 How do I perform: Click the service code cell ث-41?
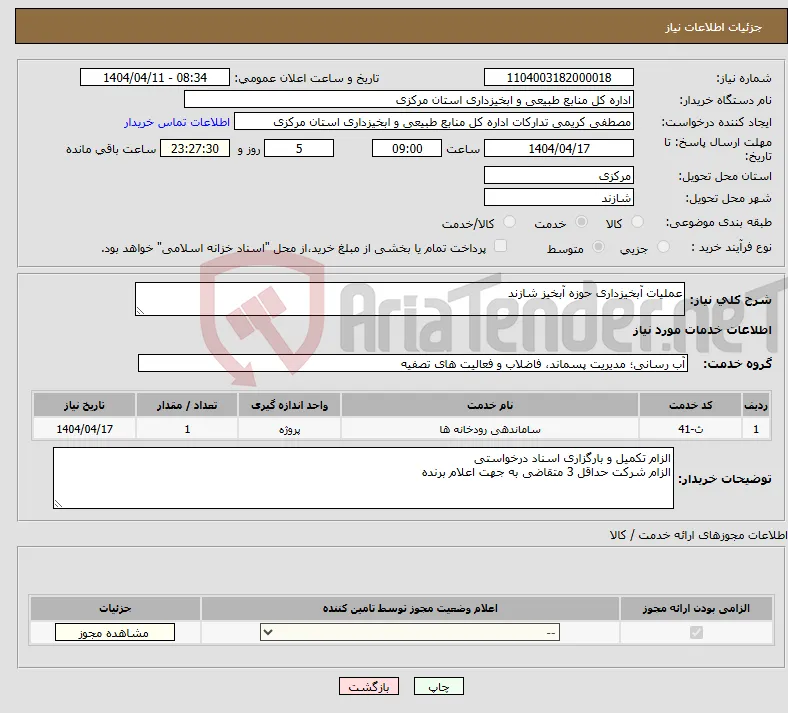point(691,429)
